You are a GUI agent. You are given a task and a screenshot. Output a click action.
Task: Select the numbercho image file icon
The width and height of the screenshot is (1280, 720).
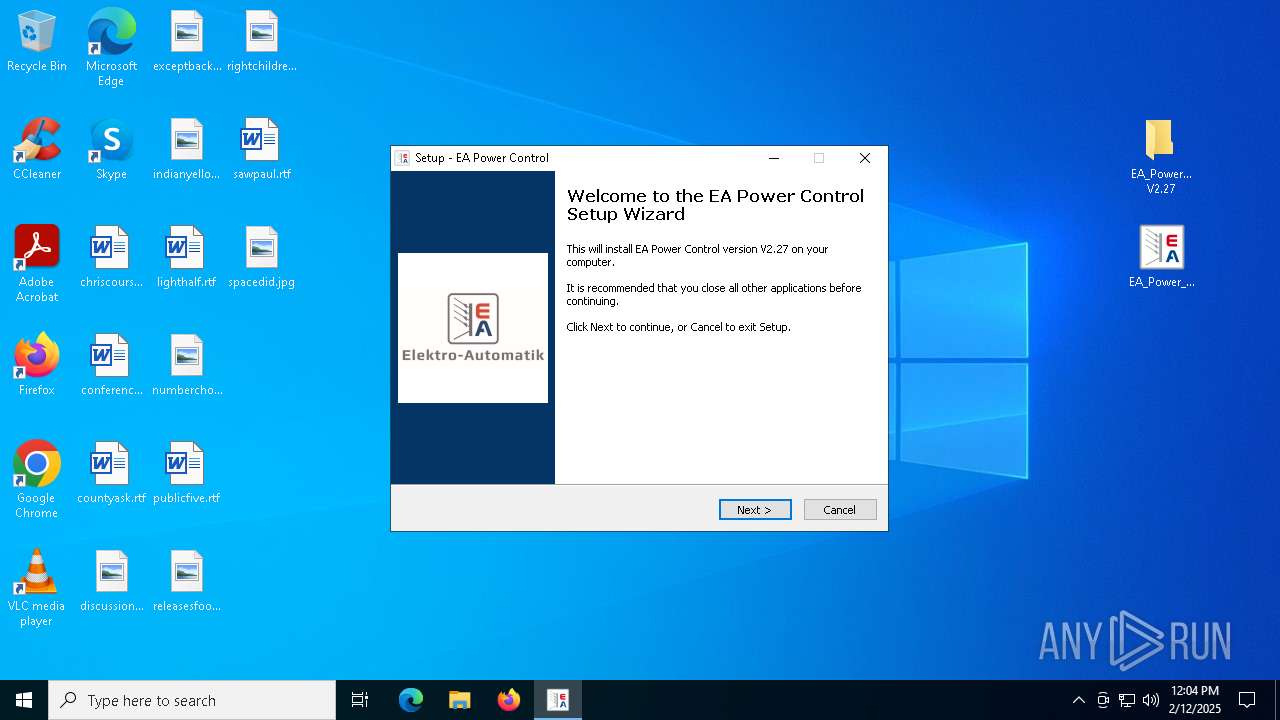[187, 366]
